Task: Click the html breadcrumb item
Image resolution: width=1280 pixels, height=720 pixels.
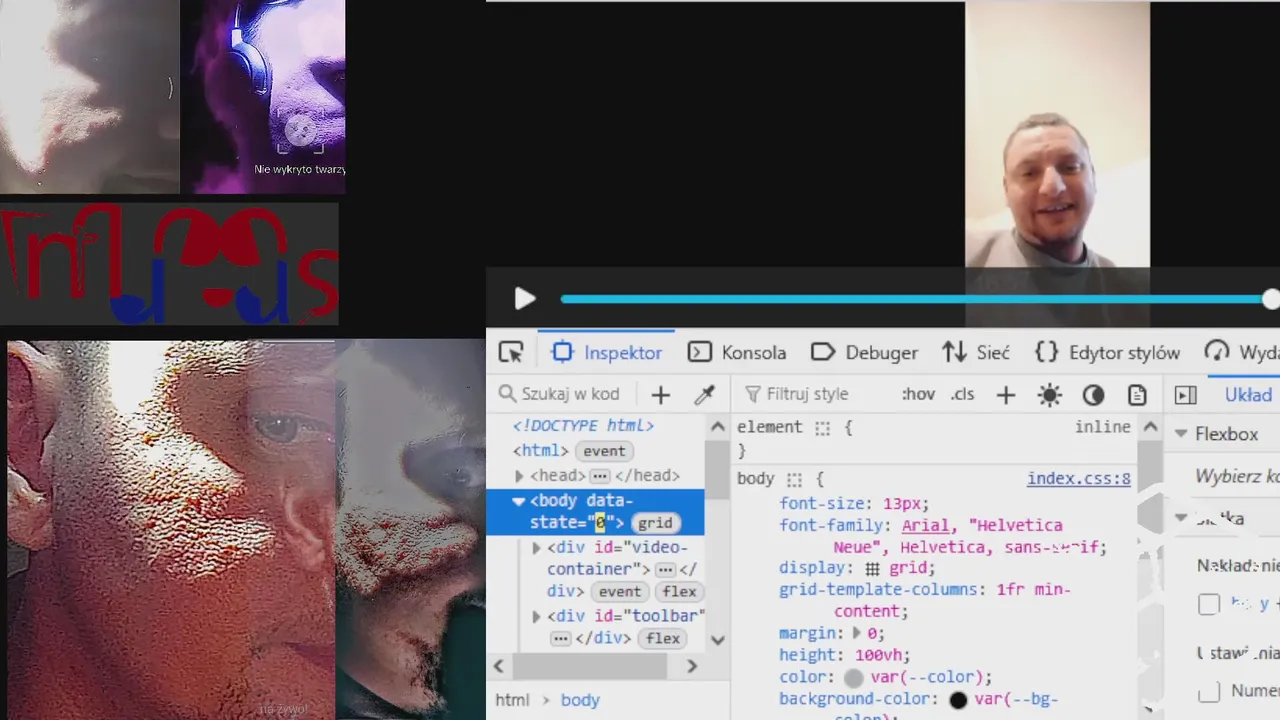Action: [x=512, y=700]
